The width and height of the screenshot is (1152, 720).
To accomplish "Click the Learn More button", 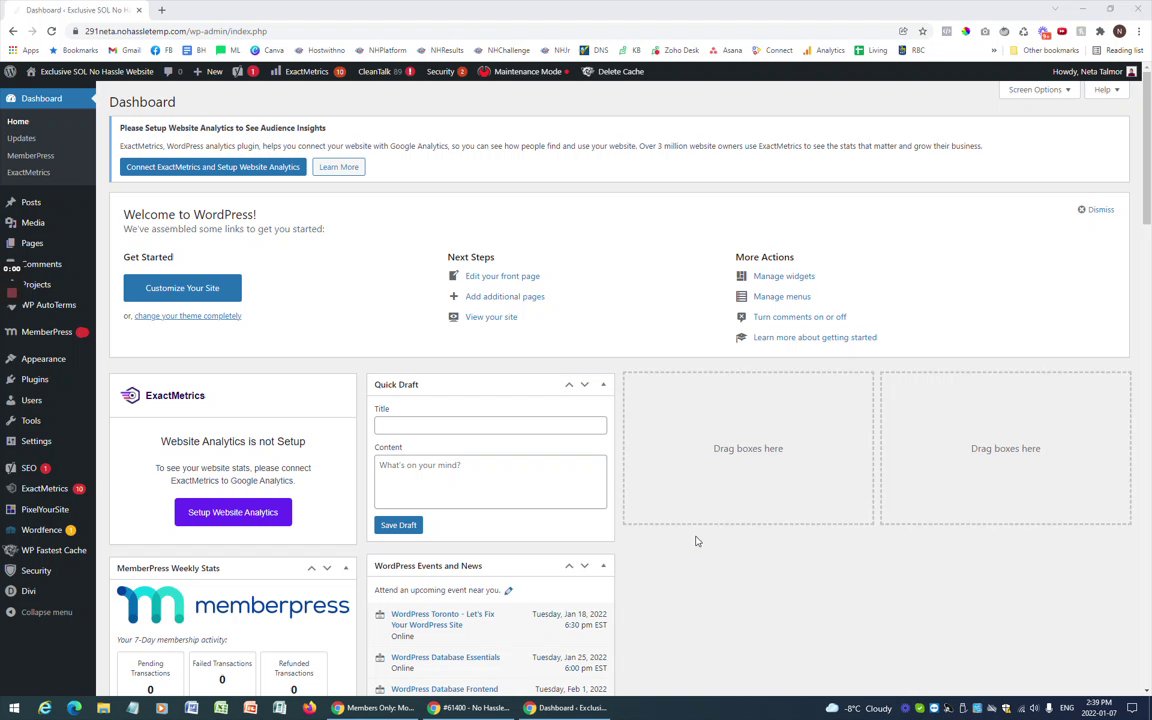I will point(339,167).
